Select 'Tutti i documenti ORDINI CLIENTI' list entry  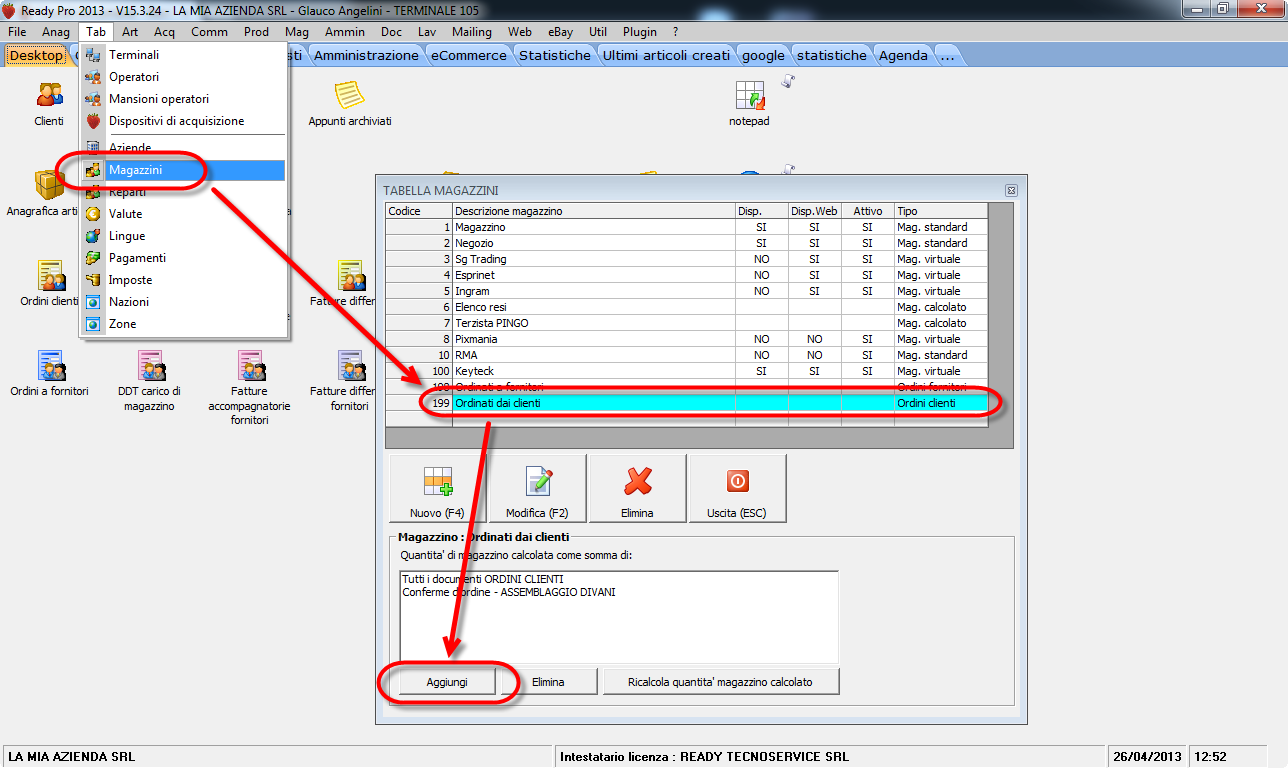tap(483, 579)
